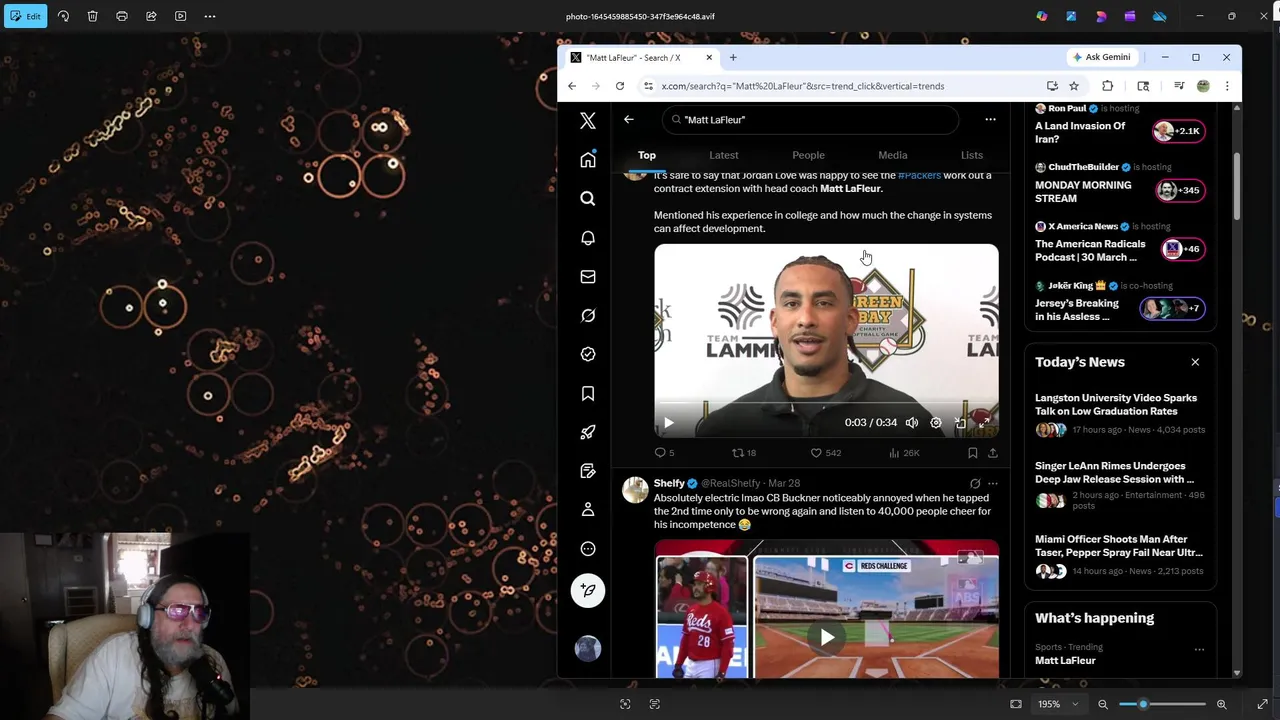Viewport: 1280px width, 720px height.
Task: Open X Messages envelope
Action: pos(588,277)
